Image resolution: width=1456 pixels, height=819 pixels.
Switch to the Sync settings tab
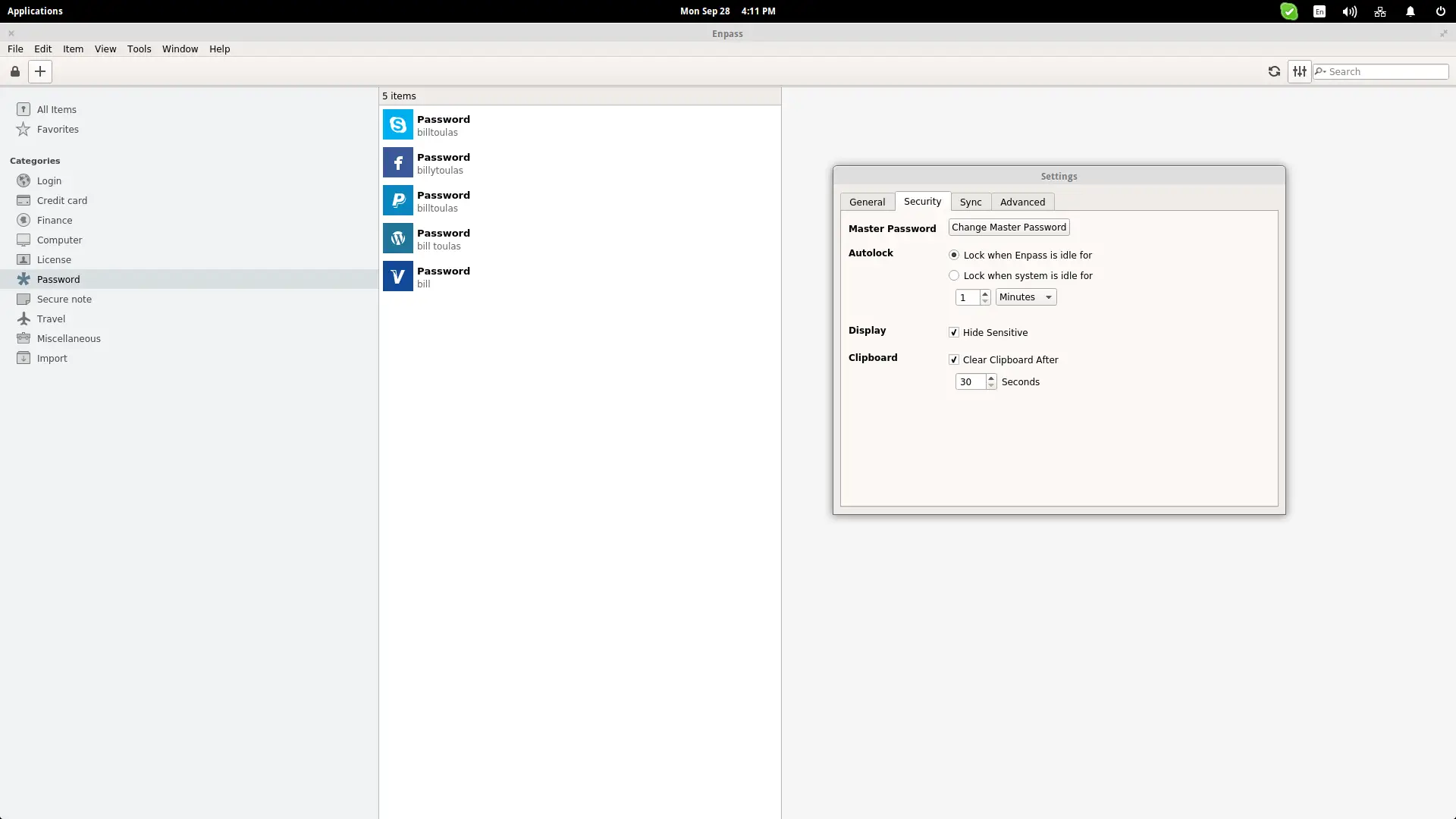click(971, 202)
